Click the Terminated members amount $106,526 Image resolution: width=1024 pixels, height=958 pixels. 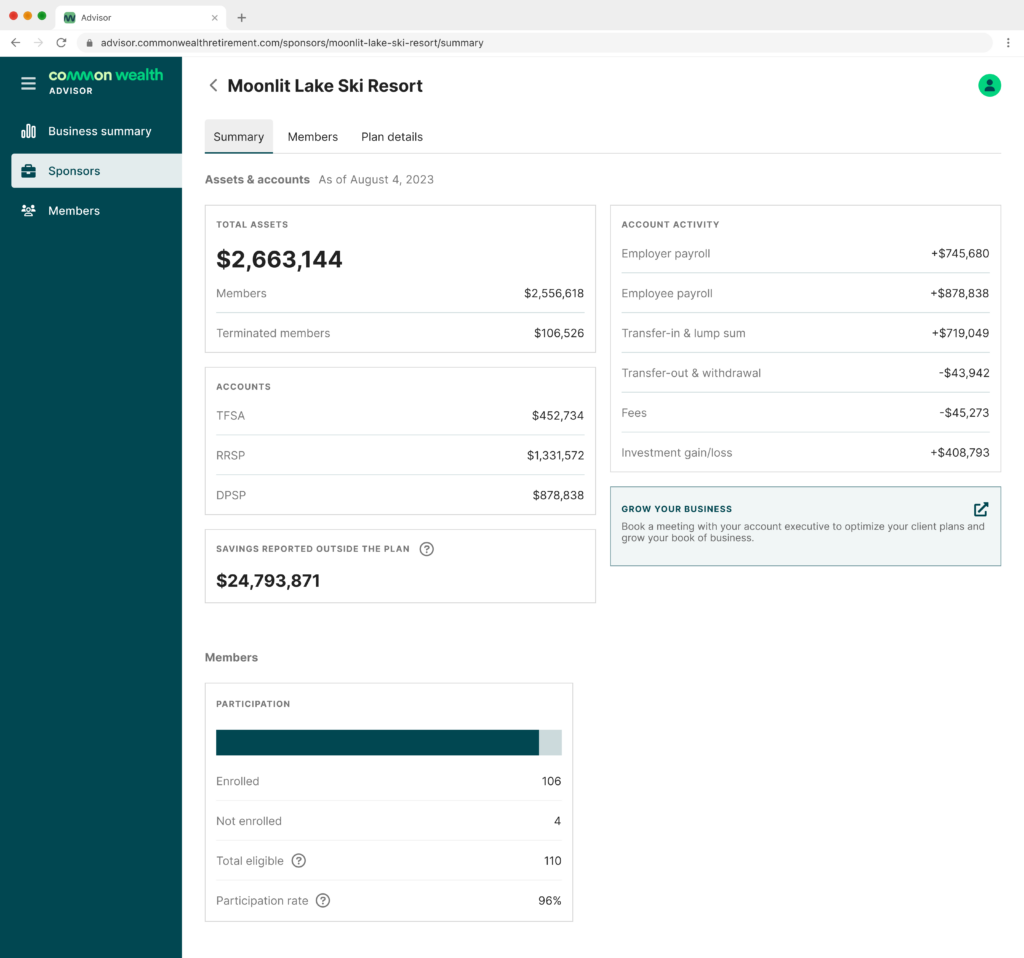559,333
